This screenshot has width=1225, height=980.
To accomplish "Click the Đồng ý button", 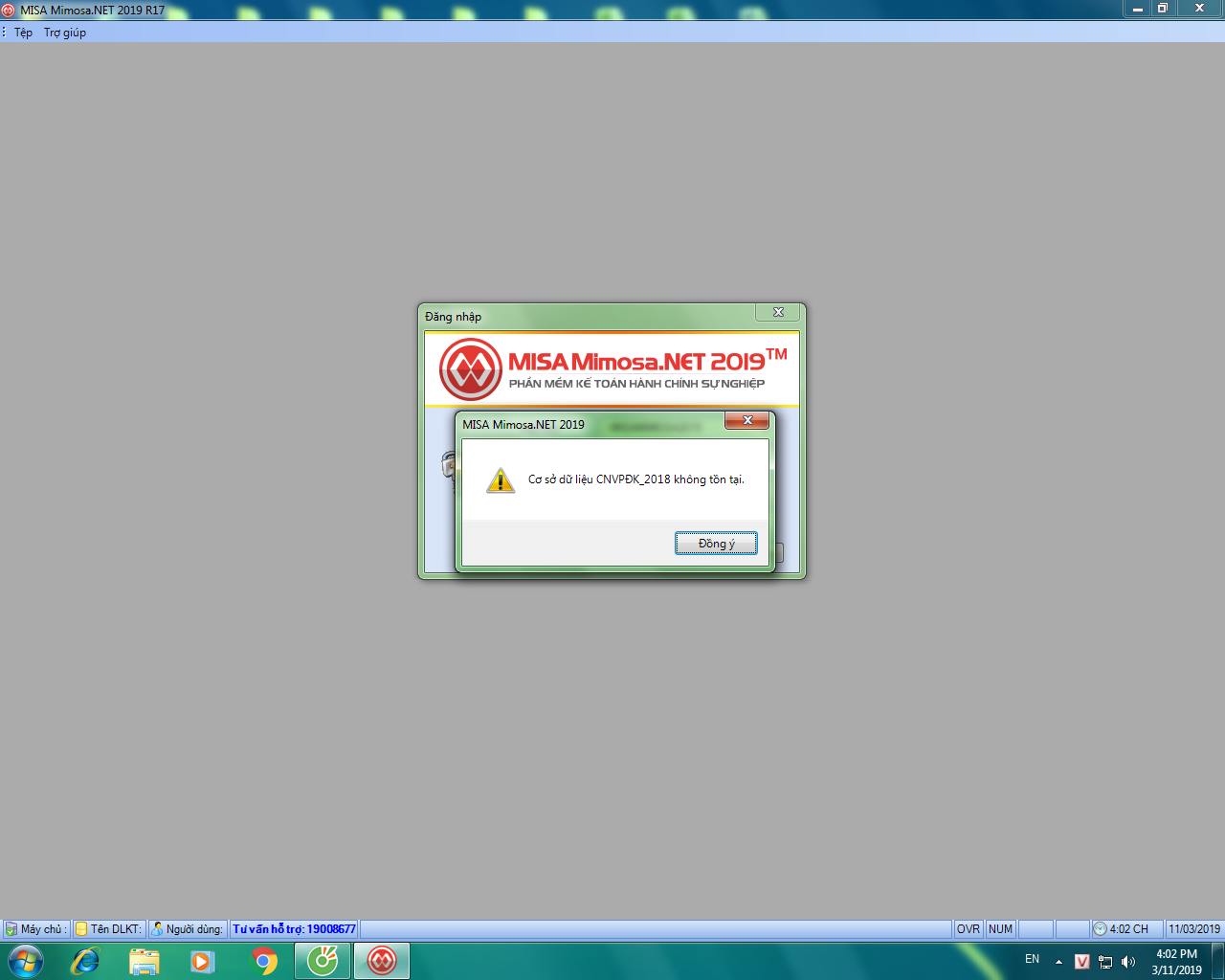I will click(x=716, y=544).
